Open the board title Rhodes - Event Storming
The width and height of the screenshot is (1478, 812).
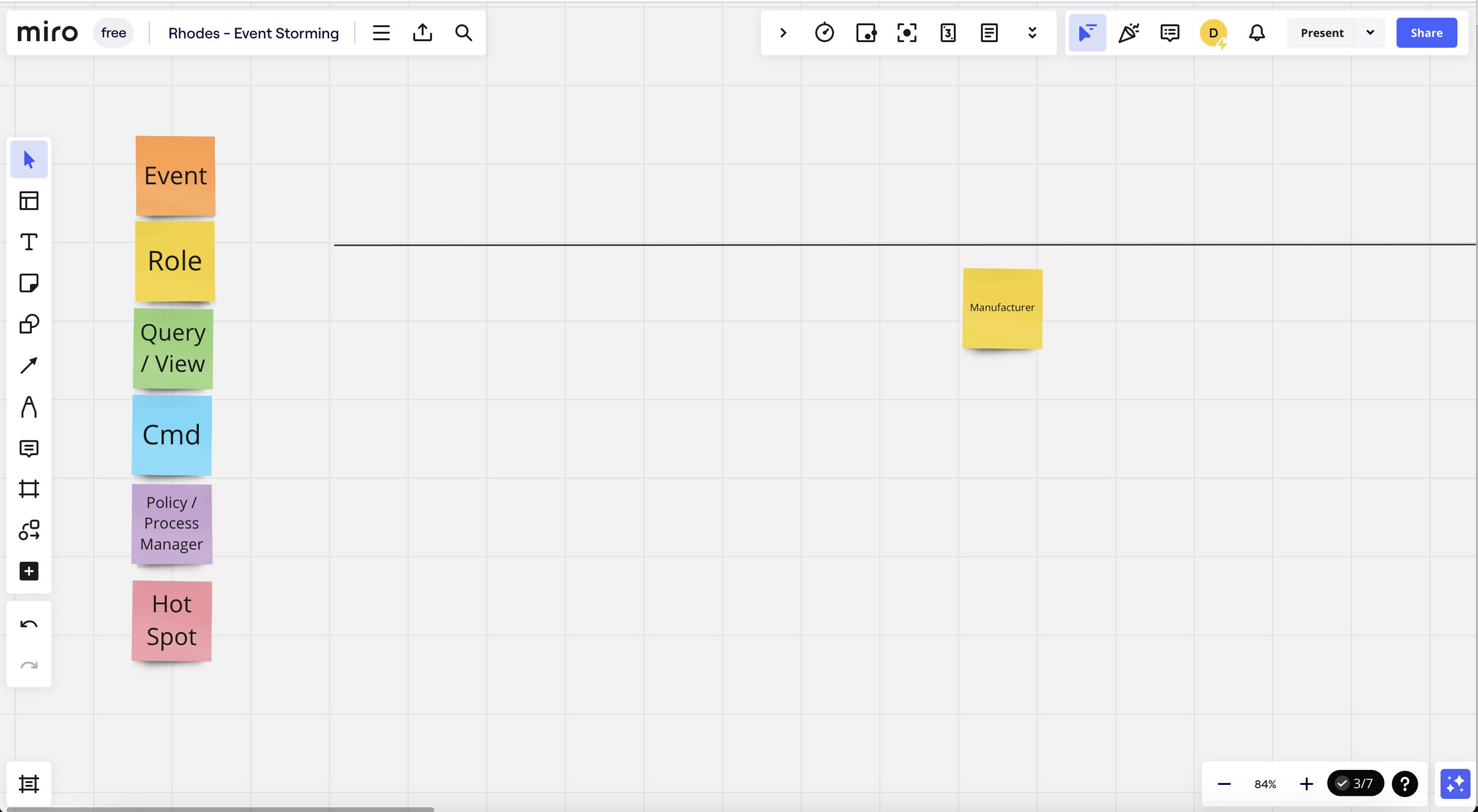point(253,33)
